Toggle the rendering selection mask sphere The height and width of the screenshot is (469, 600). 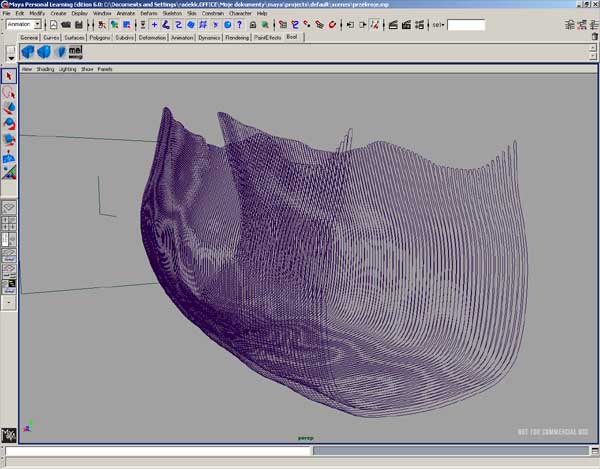point(228,25)
